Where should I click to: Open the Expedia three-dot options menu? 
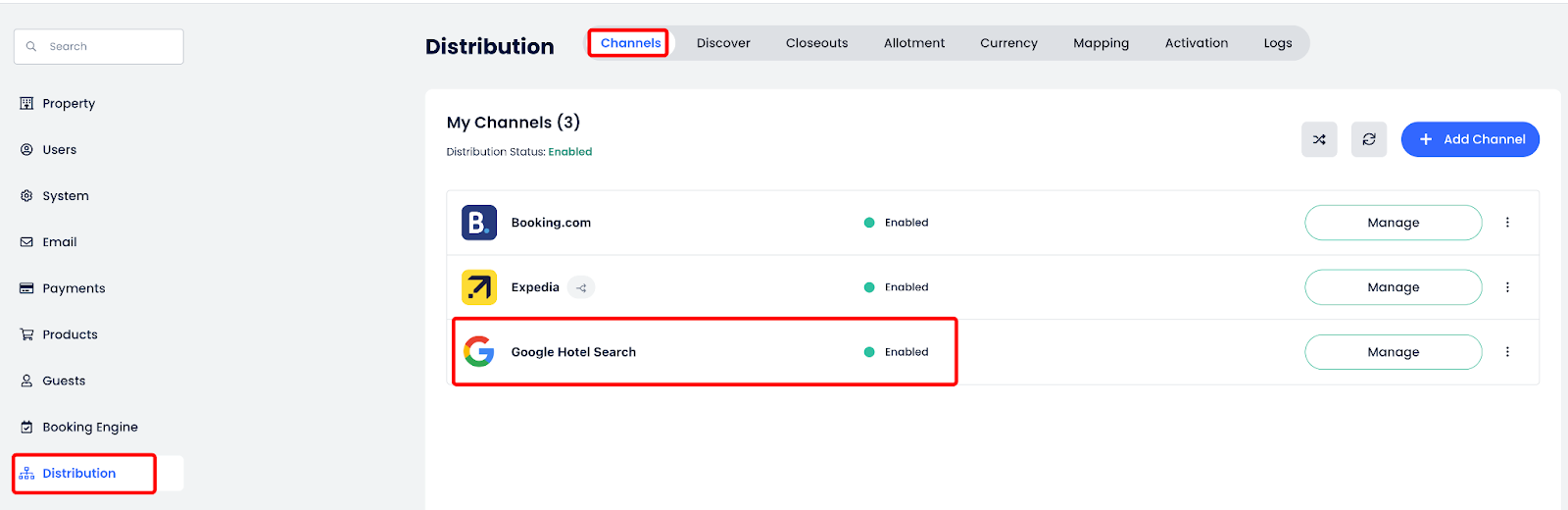[x=1507, y=287]
